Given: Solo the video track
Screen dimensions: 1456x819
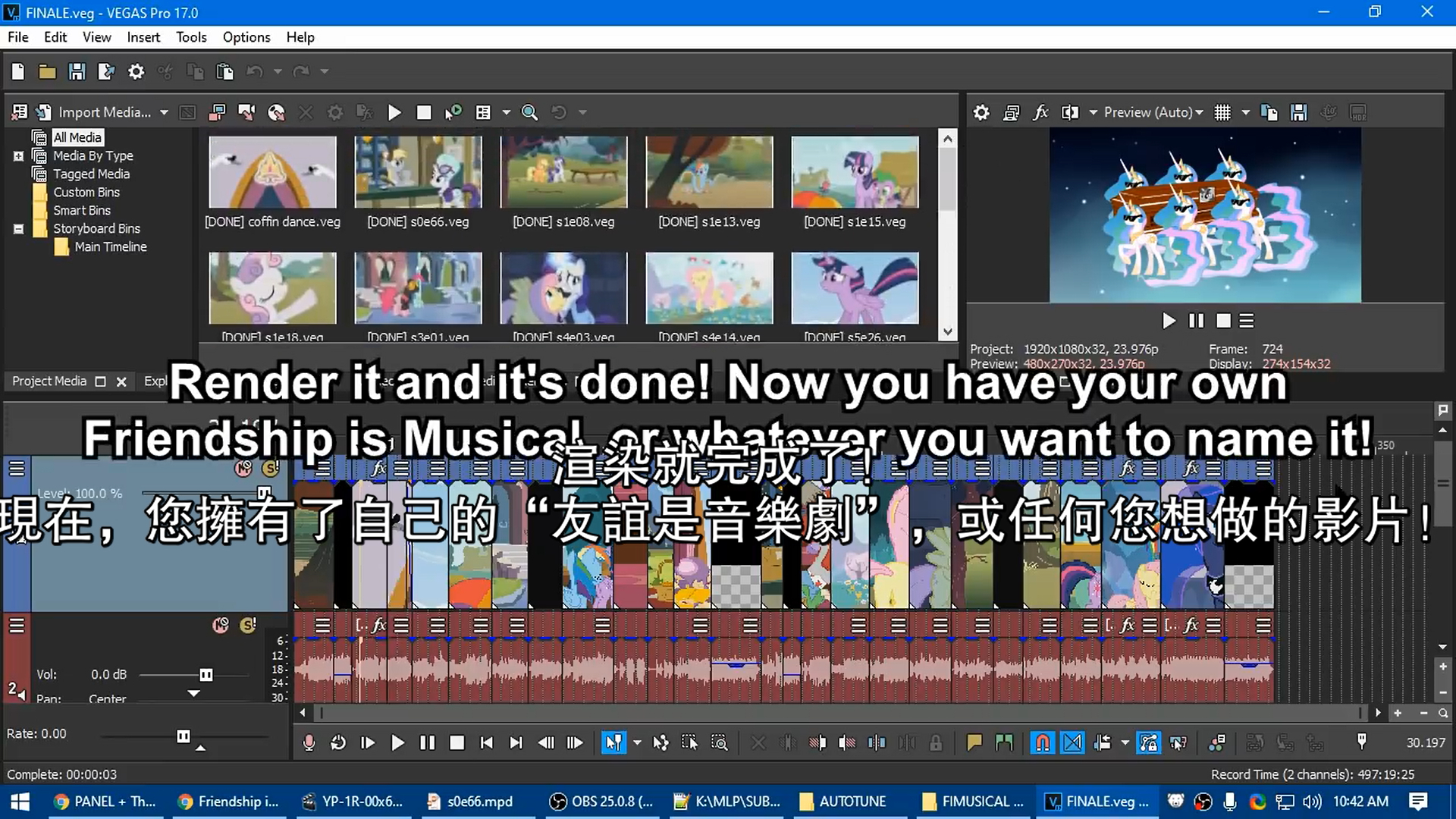Looking at the screenshot, I should [x=271, y=469].
